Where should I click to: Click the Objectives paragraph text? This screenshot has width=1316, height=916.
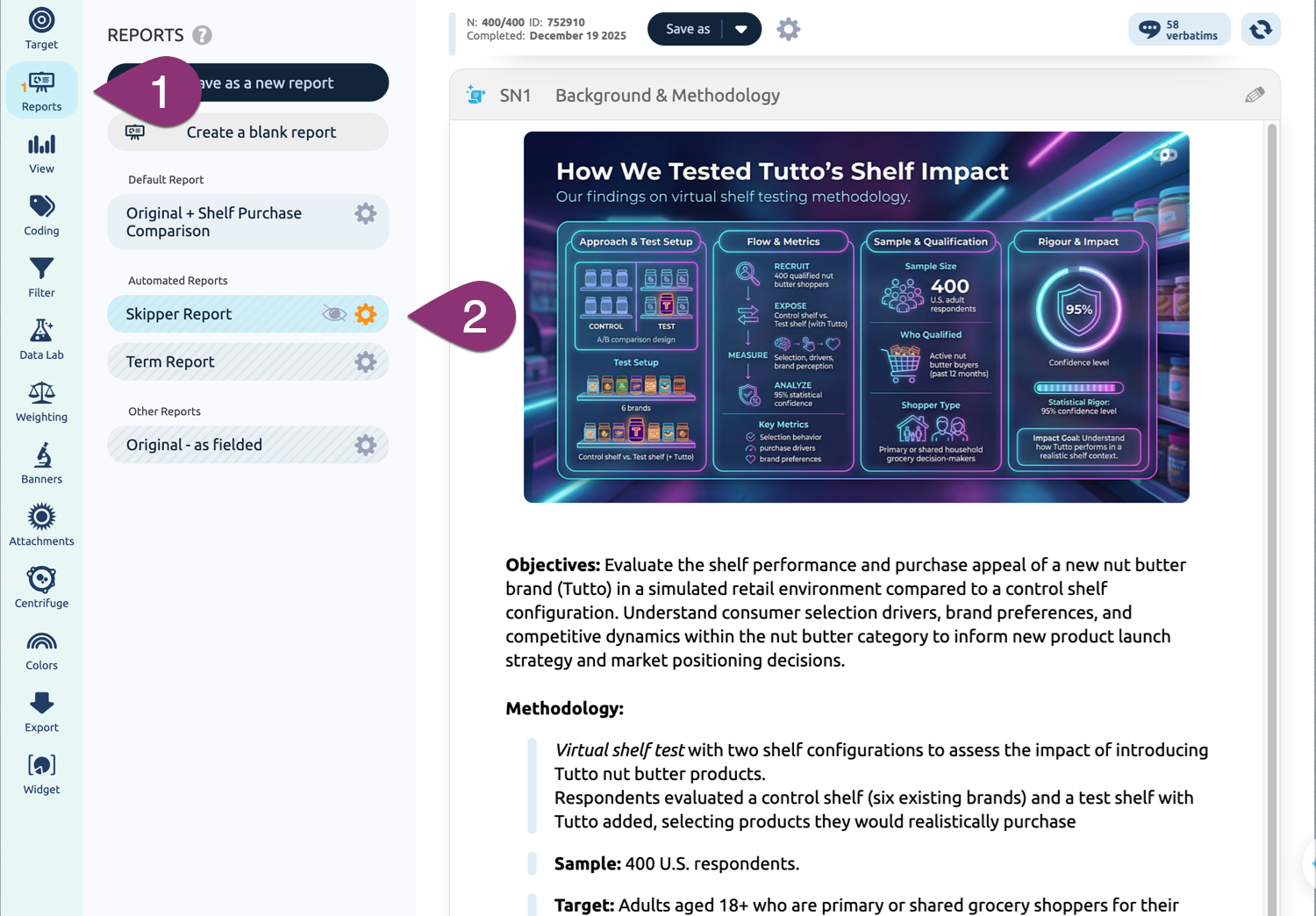[x=847, y=612]
